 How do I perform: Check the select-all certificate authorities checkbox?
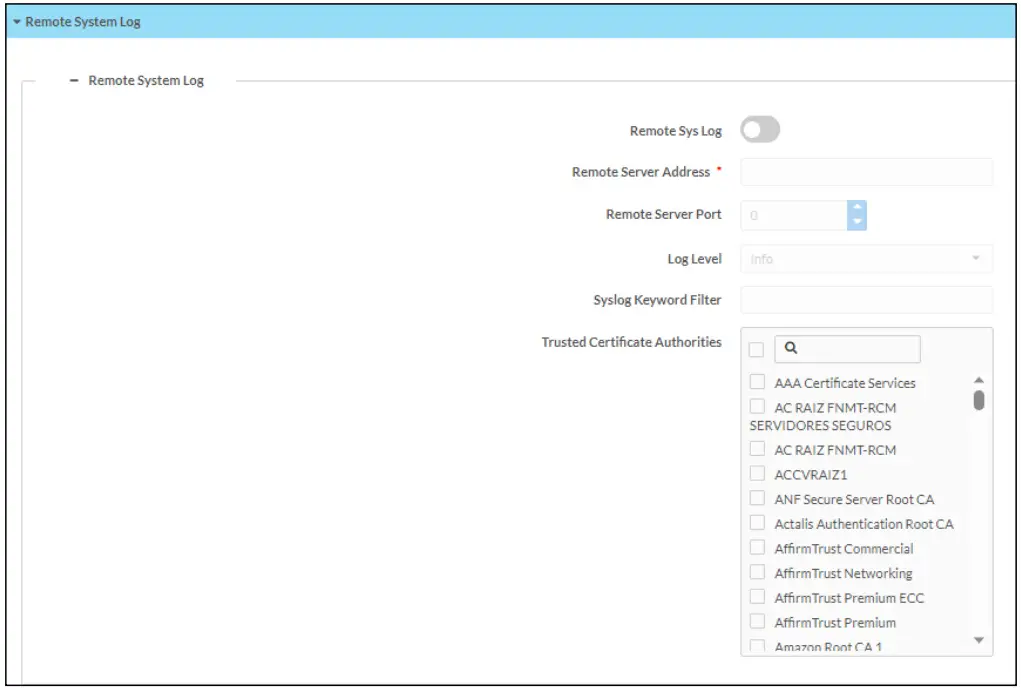[x=757, y=349]
